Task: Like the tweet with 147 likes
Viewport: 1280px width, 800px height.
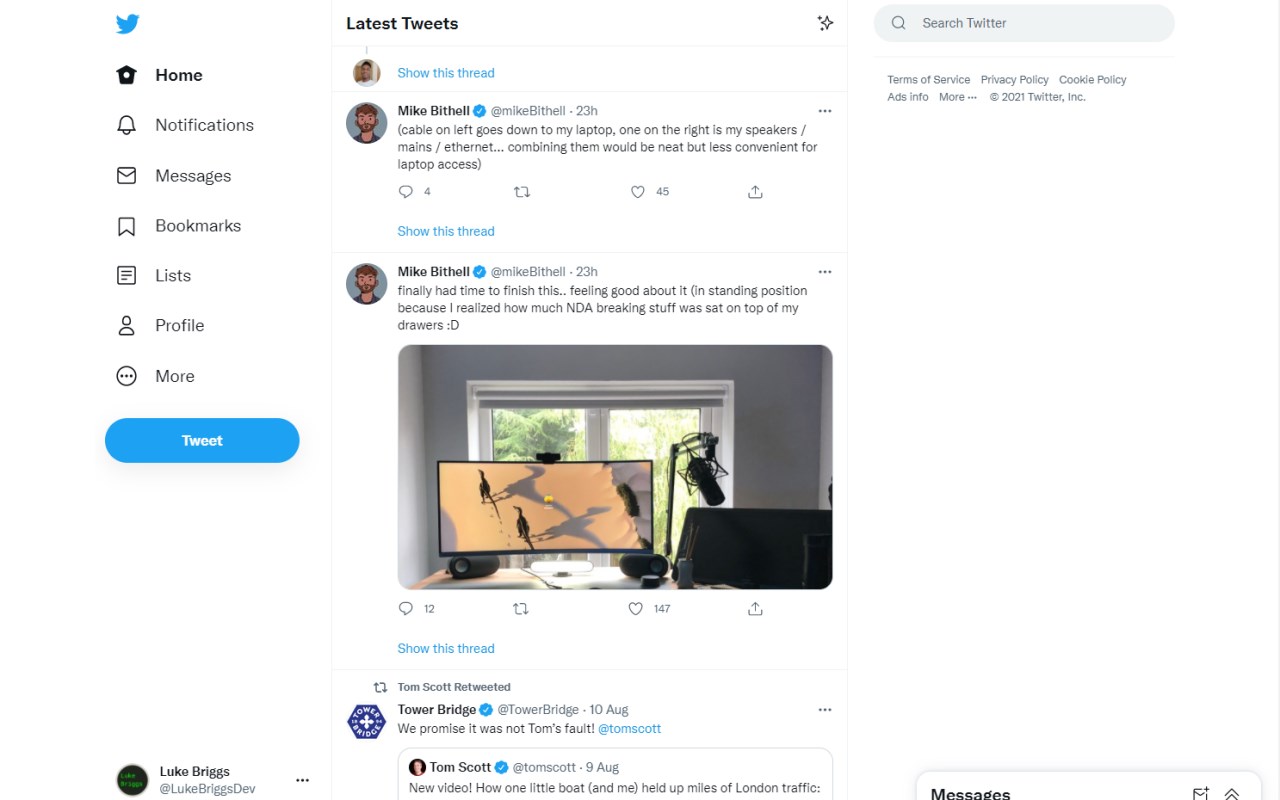Action: pos(636,608)
